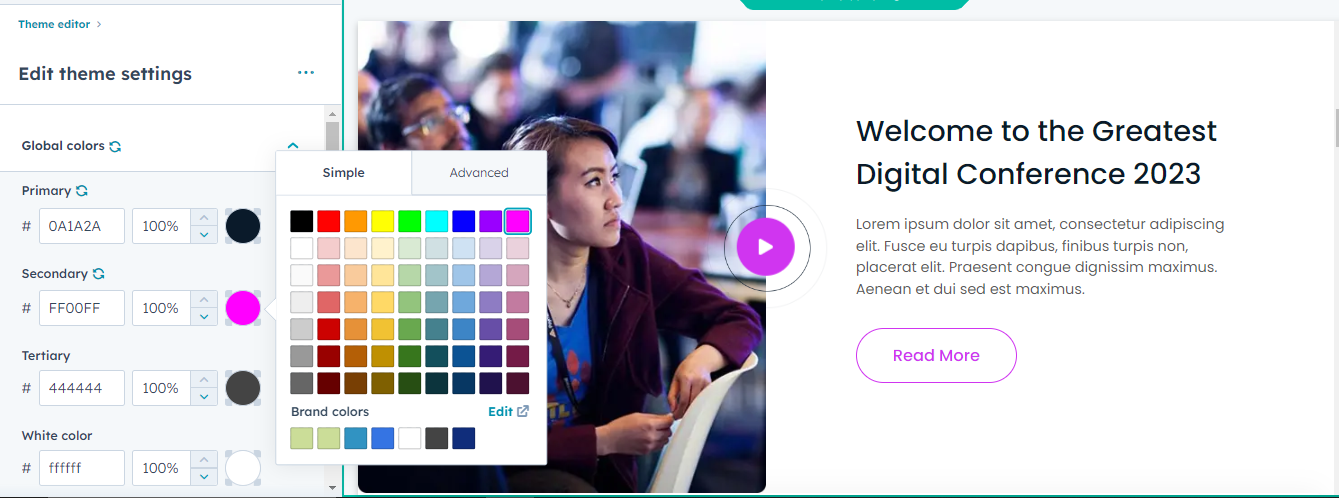
Task: Expand the Theme editor breadcrumb arrow
Action: [x=98, y=24]
